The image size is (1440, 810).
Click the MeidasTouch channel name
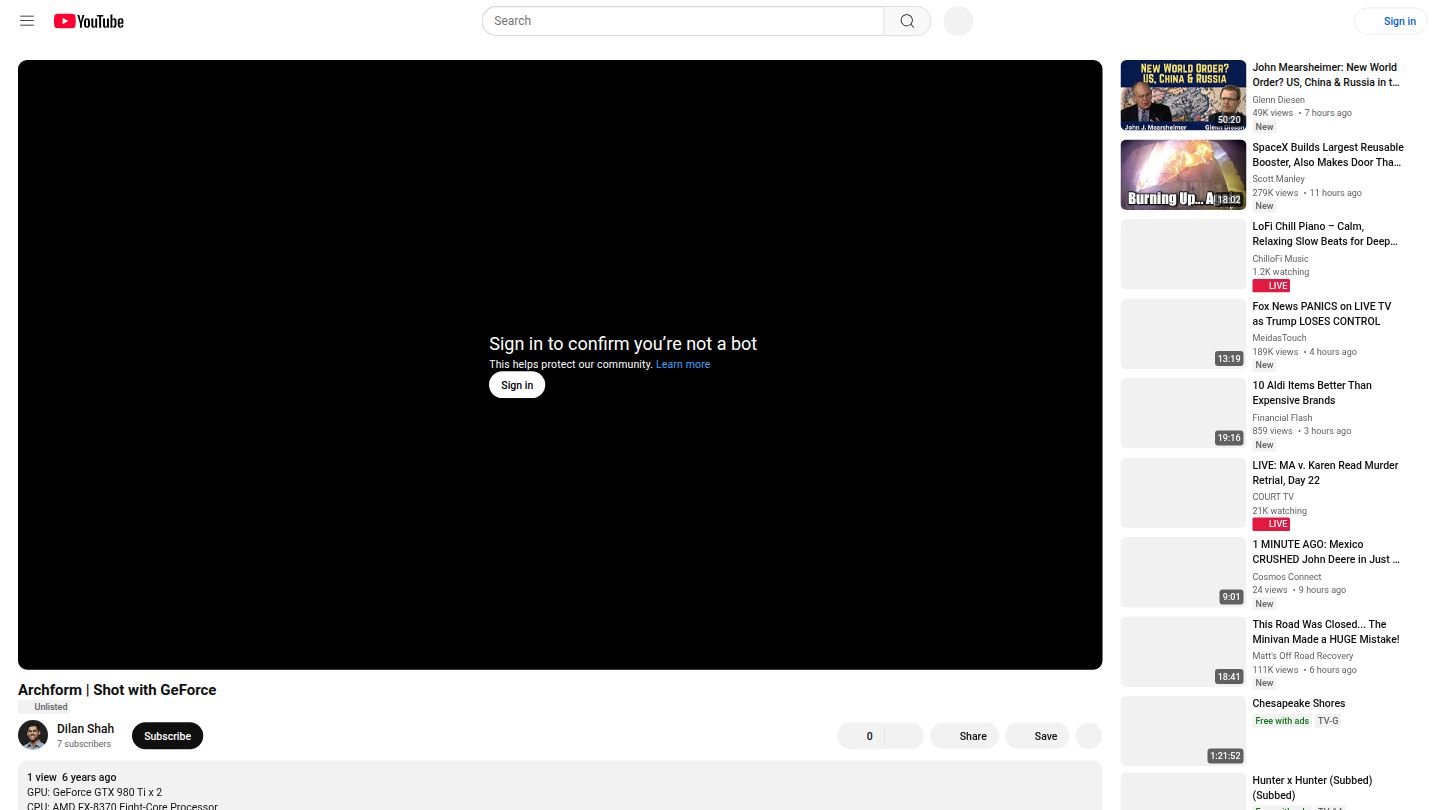coord(1279,338)
